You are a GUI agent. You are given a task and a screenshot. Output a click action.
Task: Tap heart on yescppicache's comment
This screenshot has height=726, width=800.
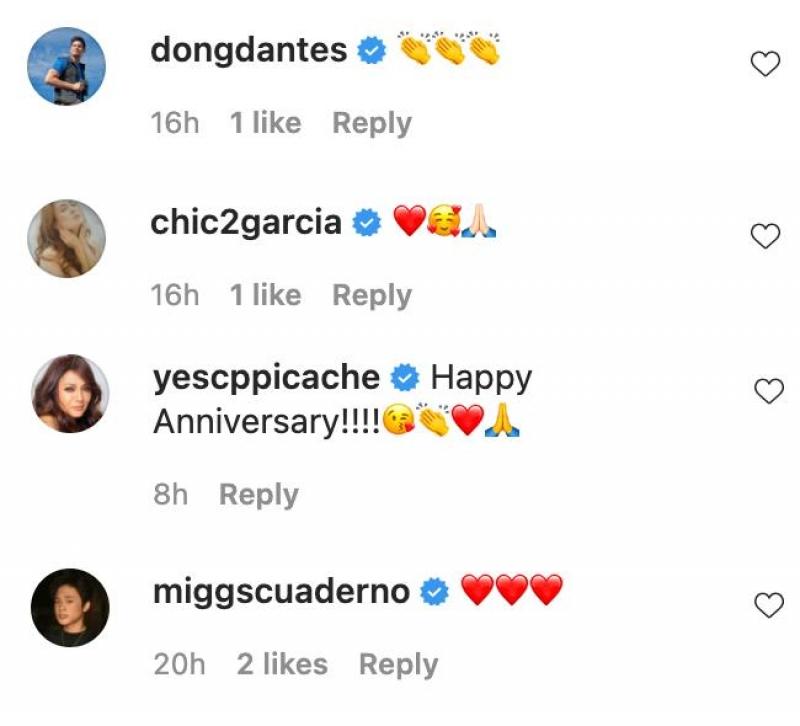point(768,392)
